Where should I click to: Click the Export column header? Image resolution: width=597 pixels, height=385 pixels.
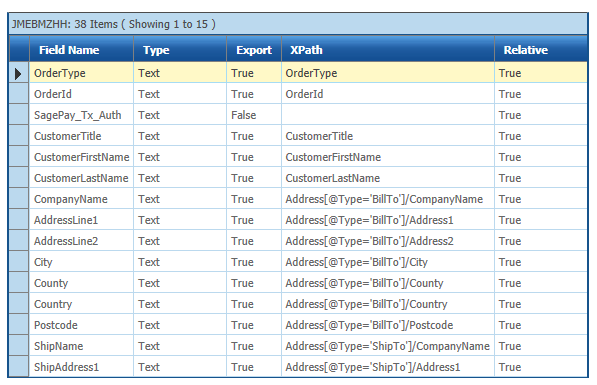(254, 50)
